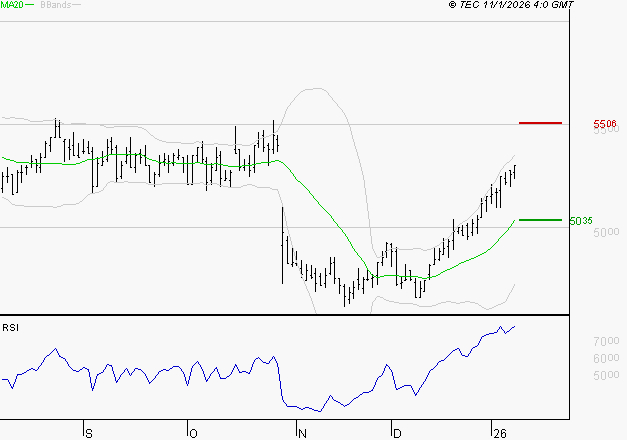Click the 5000 price axis label
The image size is (627, 440).
click(x=606, y=232)
